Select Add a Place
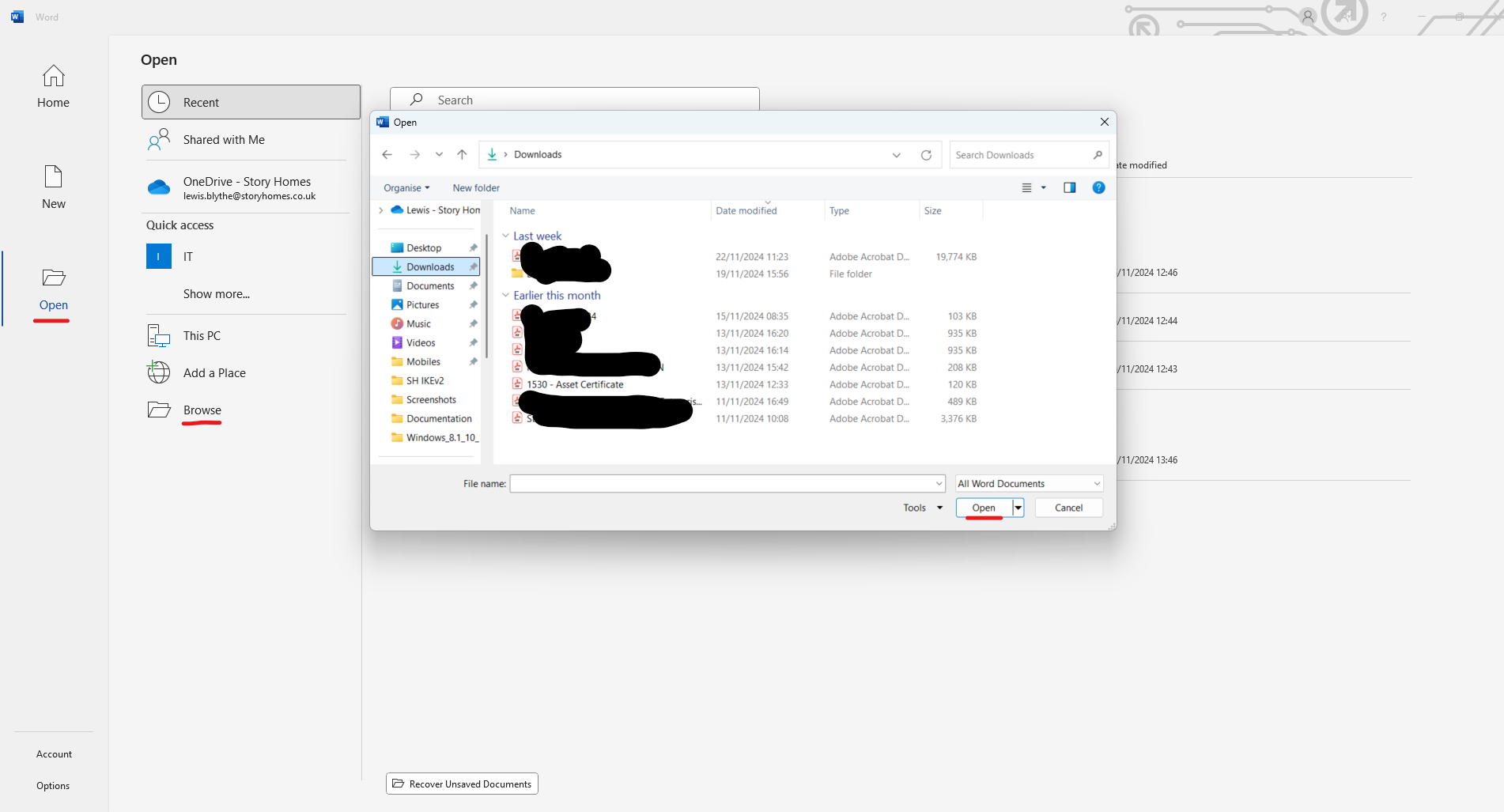 pyautogui.click(x=251, y=373)
